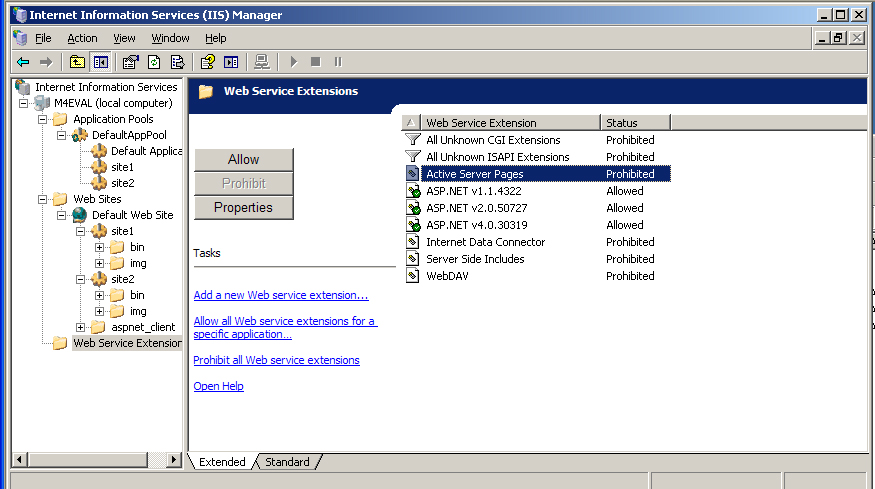Screen dimensions: 875x489
Task: Click the Refresh toolbar icon
Action: [154, 62]
